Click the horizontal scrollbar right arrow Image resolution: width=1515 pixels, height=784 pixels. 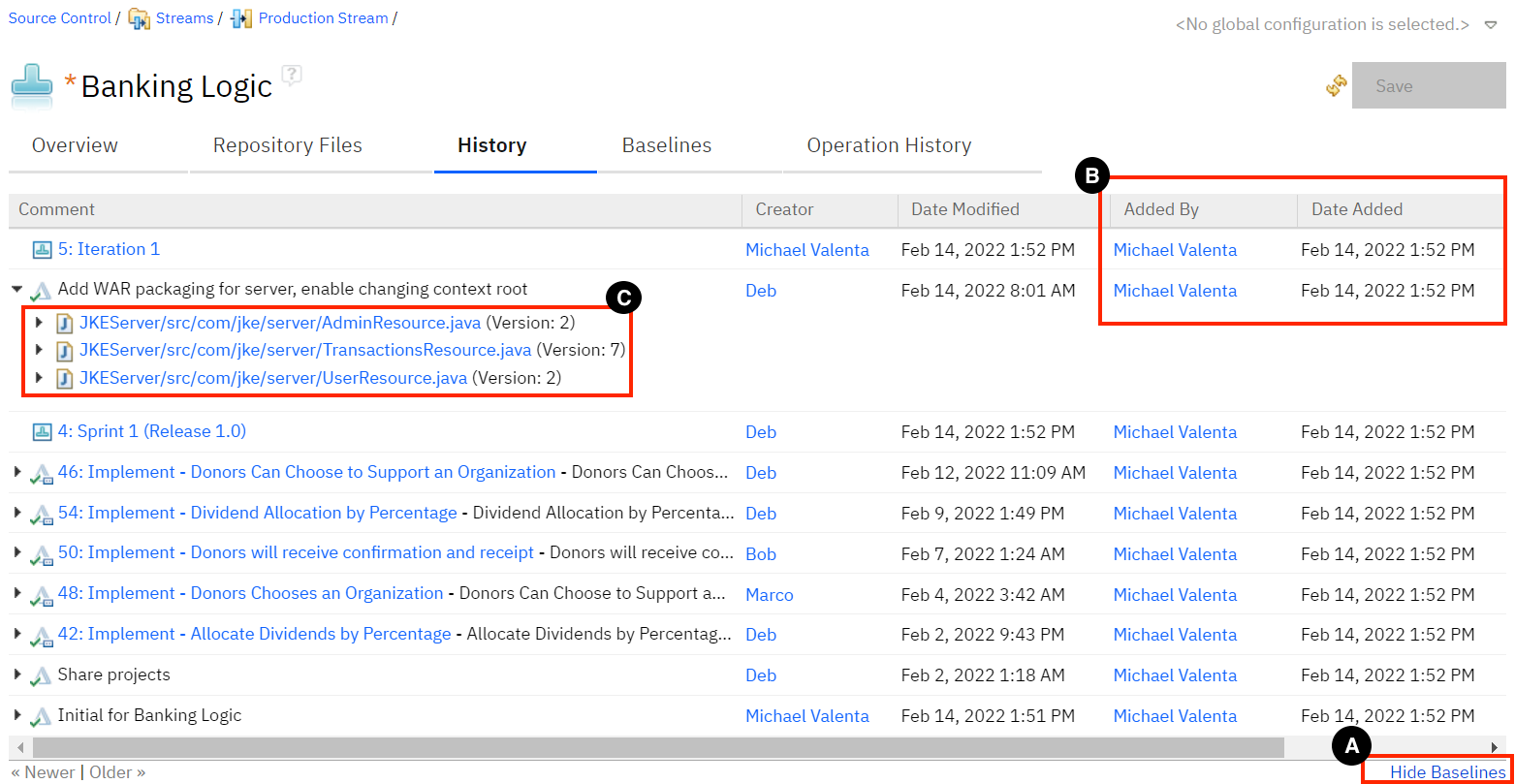[x=1496, y=747]
